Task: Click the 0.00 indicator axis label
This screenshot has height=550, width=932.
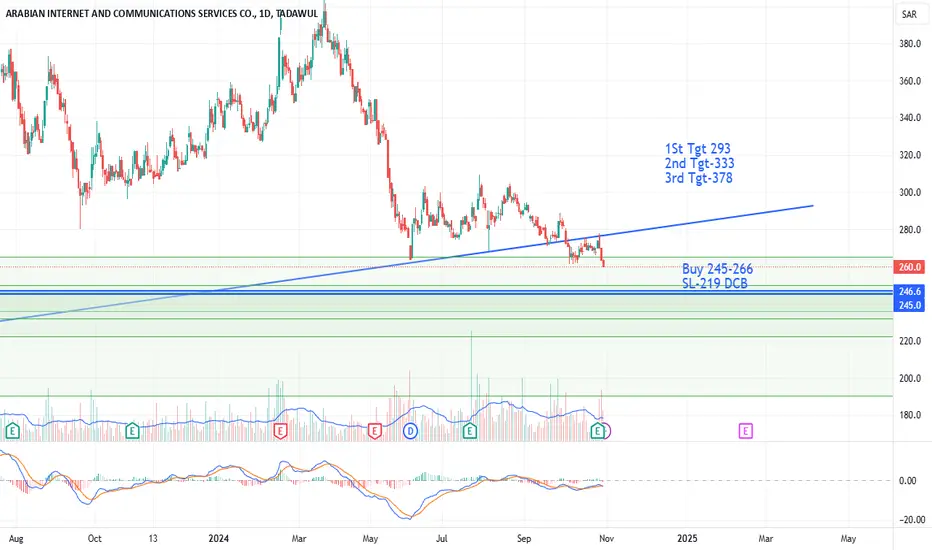Action: pos(908,480)
